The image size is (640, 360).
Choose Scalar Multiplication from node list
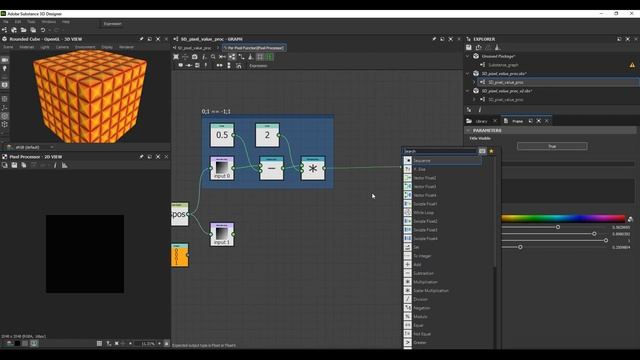(443, 291)
